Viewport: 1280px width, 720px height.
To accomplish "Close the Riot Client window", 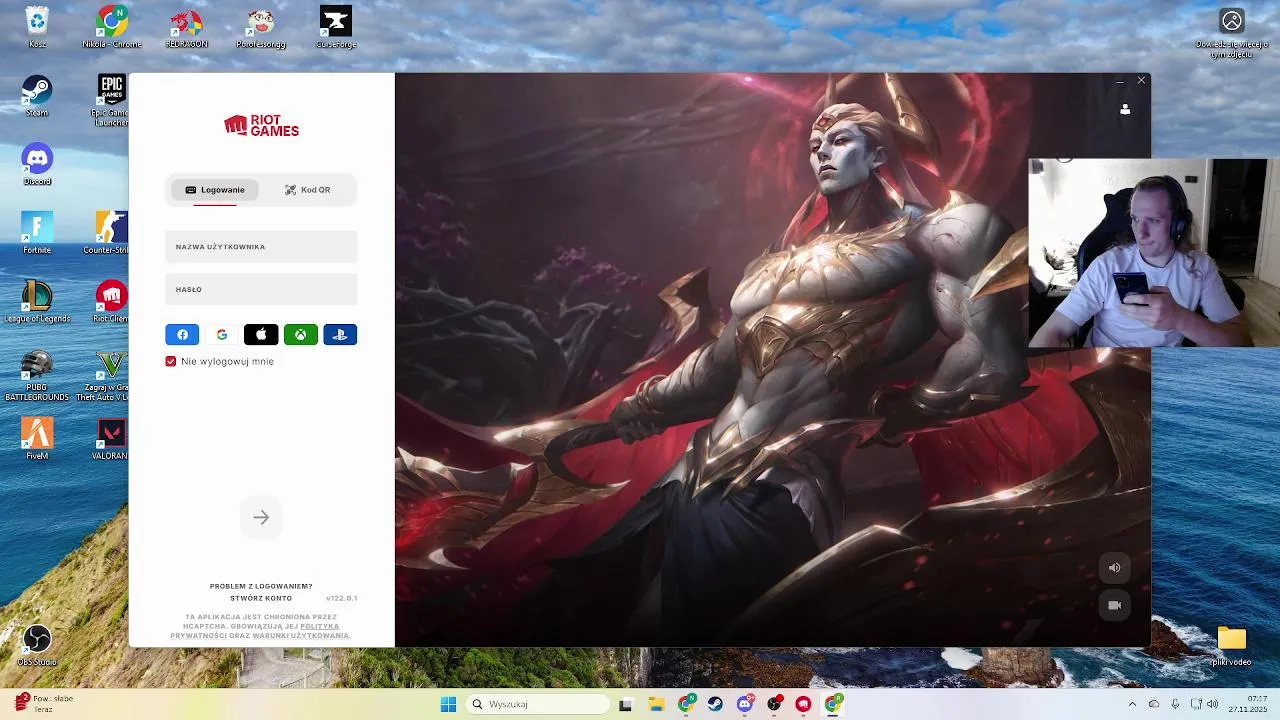I will click(1141, 80).
